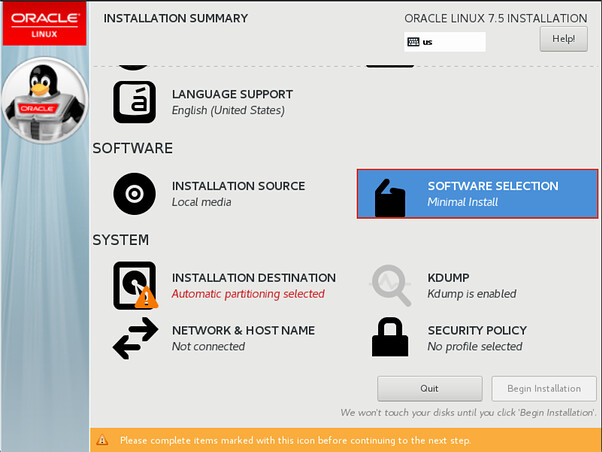Viewport: 602px width, 452px height.
Task: Click 'ORACLE LINUX 7.5 INSTALLATION' heading
Action: [496, 18]
